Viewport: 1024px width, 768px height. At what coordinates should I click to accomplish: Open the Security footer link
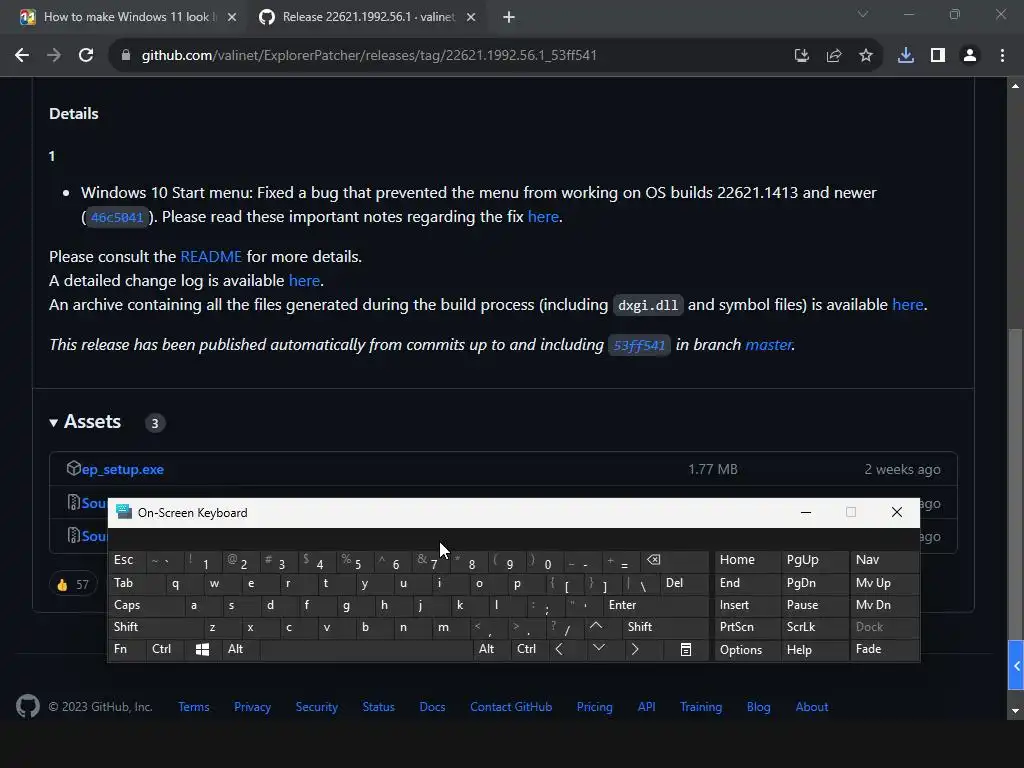pos(317,707)
